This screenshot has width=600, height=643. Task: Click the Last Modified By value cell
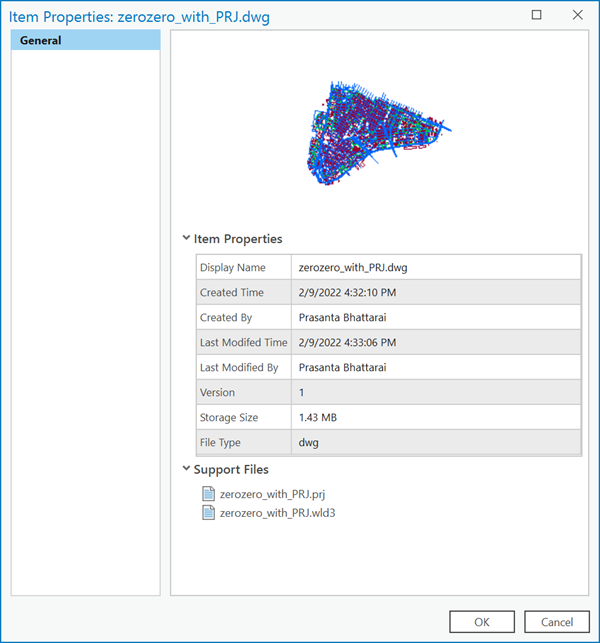(x=436, y=367)
